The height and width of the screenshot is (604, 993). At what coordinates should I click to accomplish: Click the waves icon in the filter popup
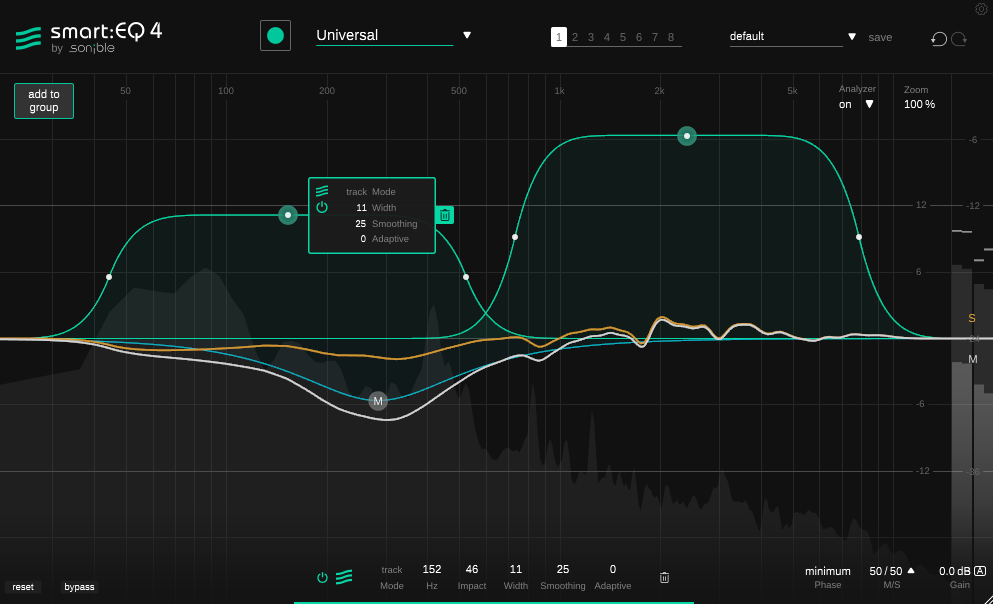[322, 191]
